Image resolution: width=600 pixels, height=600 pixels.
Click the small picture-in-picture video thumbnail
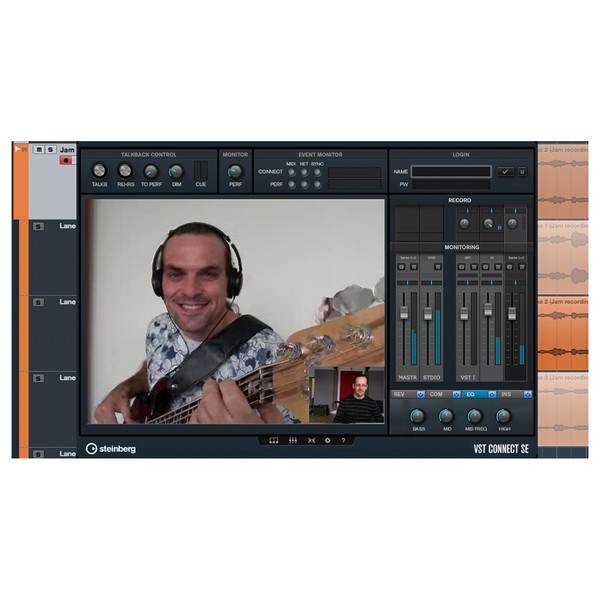click(347, 395)
